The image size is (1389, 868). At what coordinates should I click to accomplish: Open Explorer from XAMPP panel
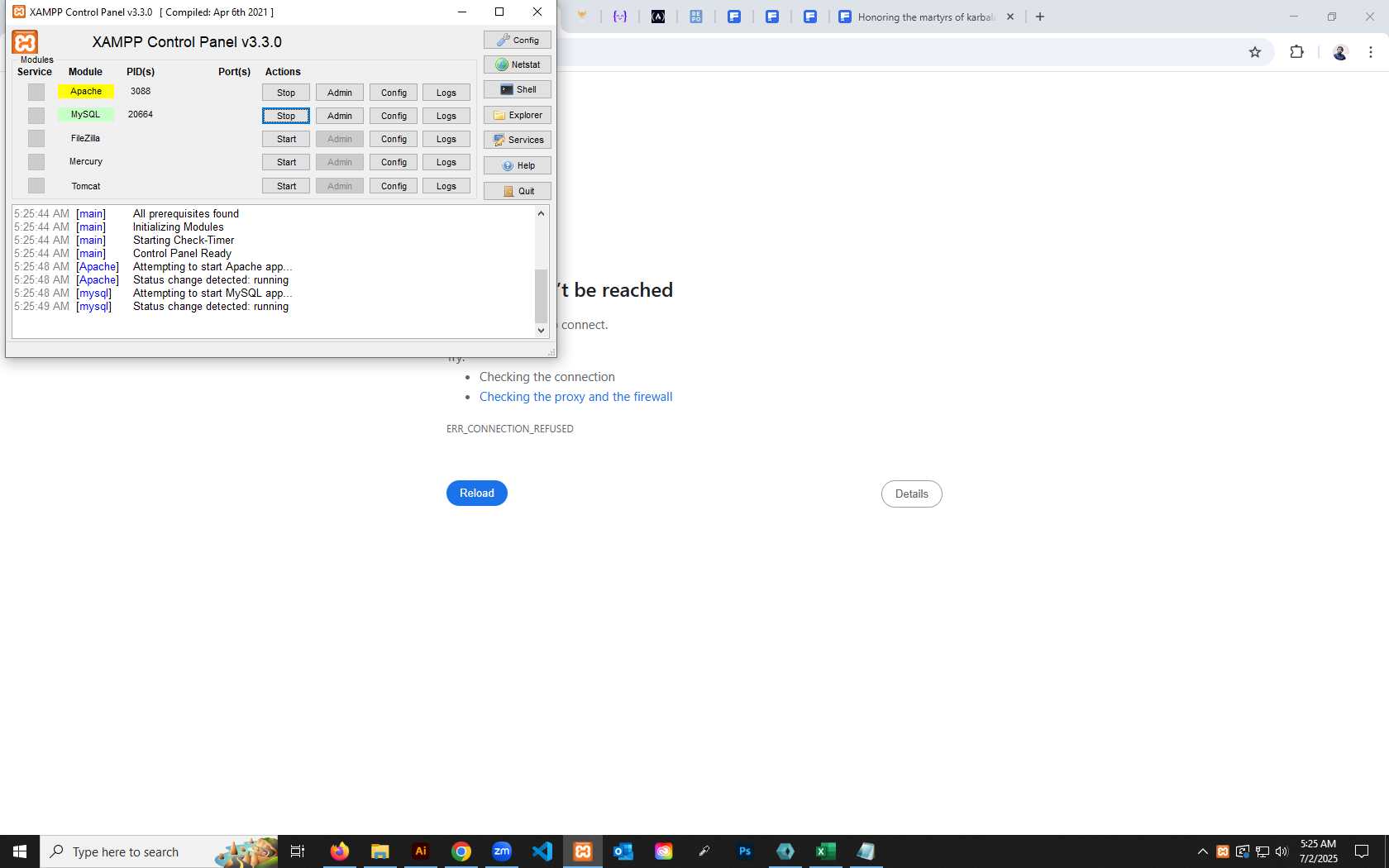pyautogui.click(x=518, y=115)
